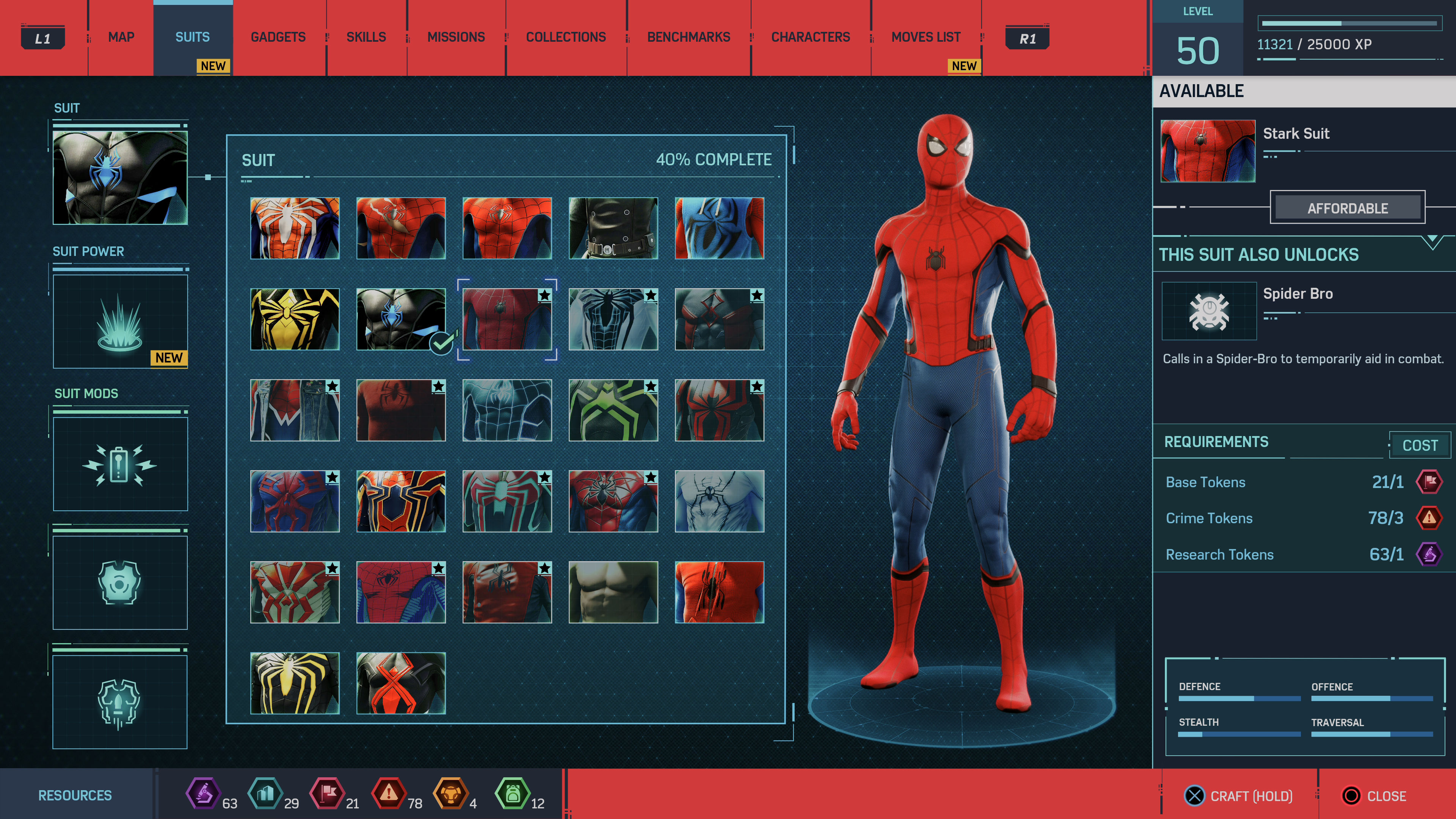1456x819 pixels.
Task: Switch to the GADGETS tab
Action: tap(278, 37)
